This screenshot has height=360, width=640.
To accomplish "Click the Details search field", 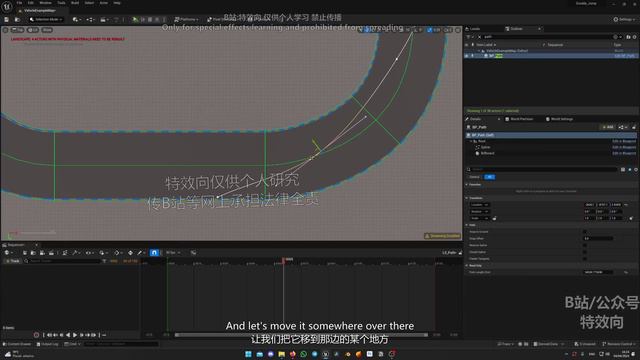I will click(543, 169).
